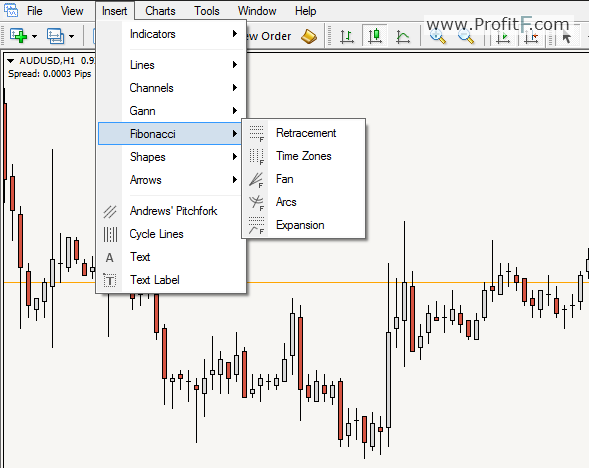The height and width of the screenshot is (468, 589).
Task: Click the Profiles icon in toolbar
Action: pos(55,36)
